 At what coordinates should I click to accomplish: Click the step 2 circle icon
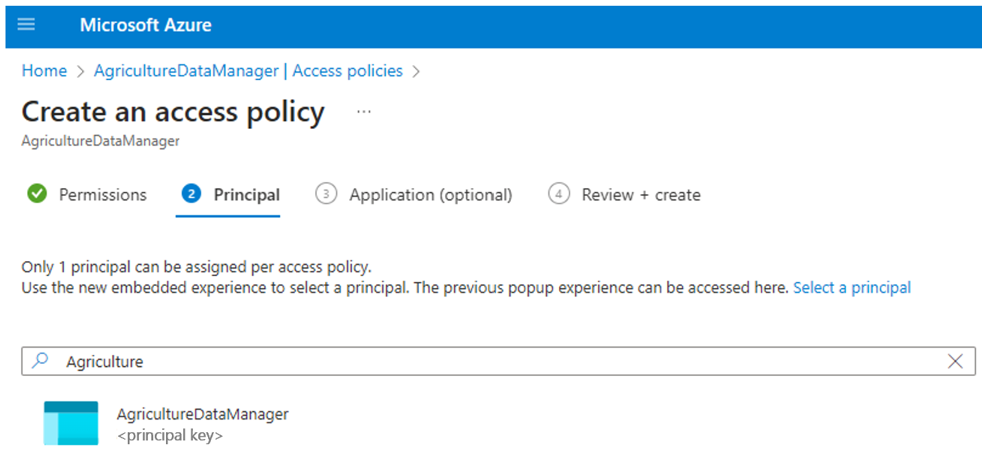191,194
